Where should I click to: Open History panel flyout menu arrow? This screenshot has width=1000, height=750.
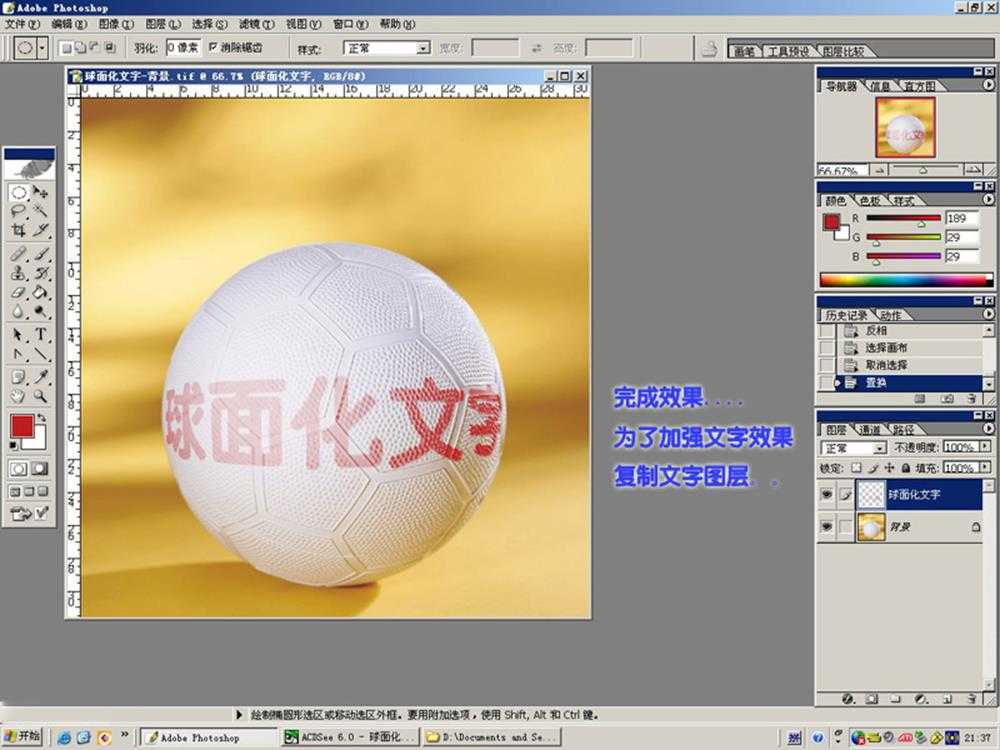[x=989, y=314]
